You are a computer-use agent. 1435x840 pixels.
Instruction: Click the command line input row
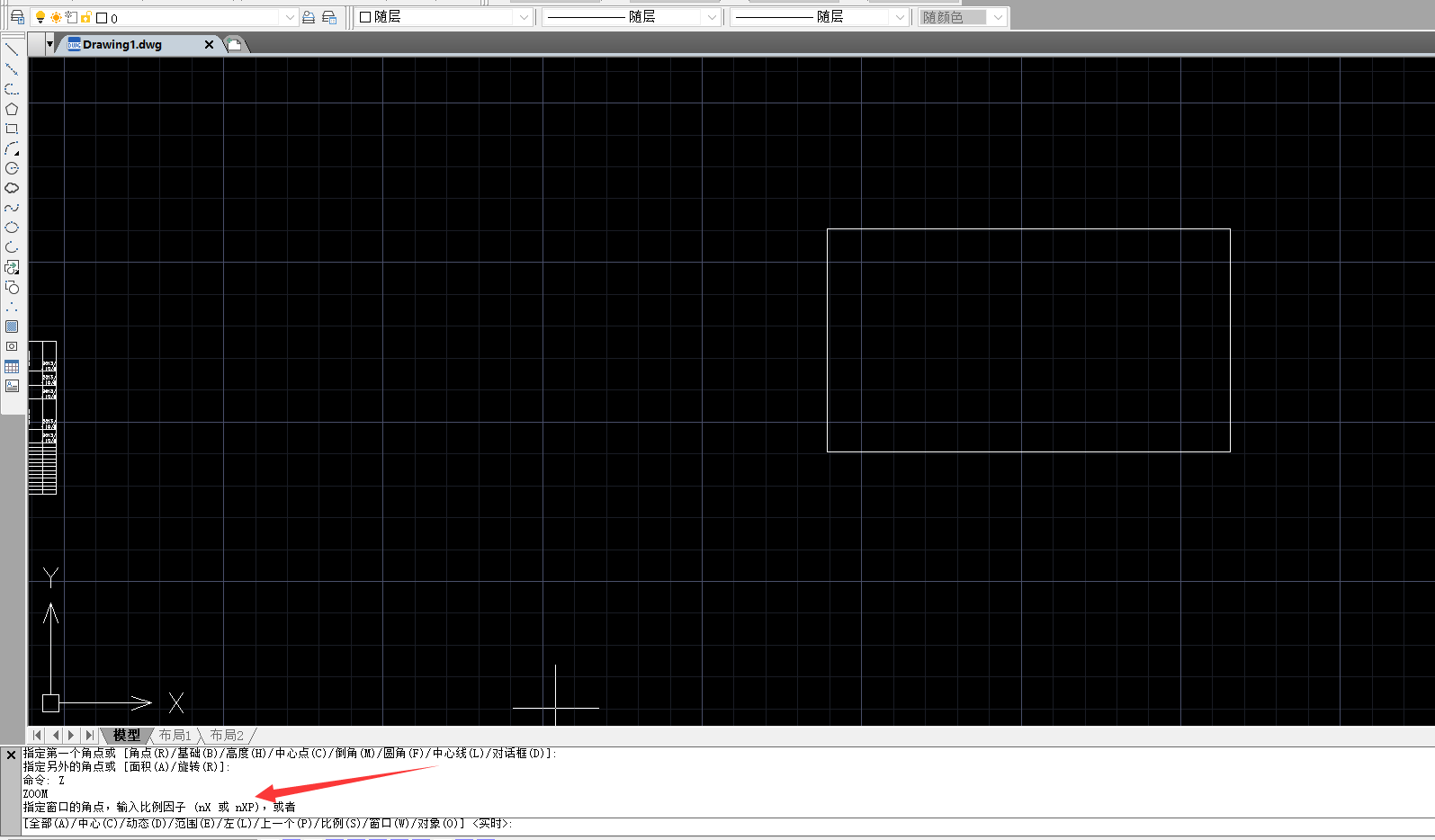coord(727,824)
